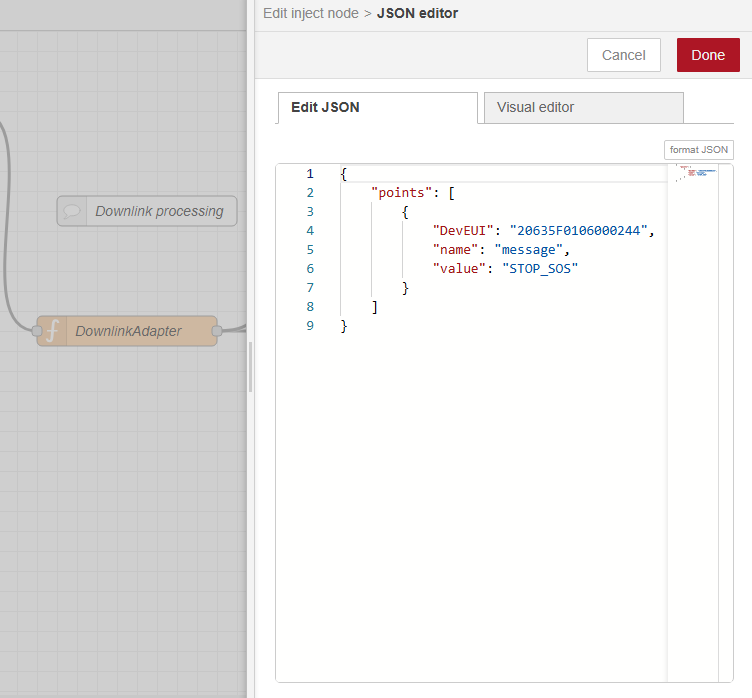
Task: Click the comment bubble icon on Downlink processing
Action: click(72, 211)
